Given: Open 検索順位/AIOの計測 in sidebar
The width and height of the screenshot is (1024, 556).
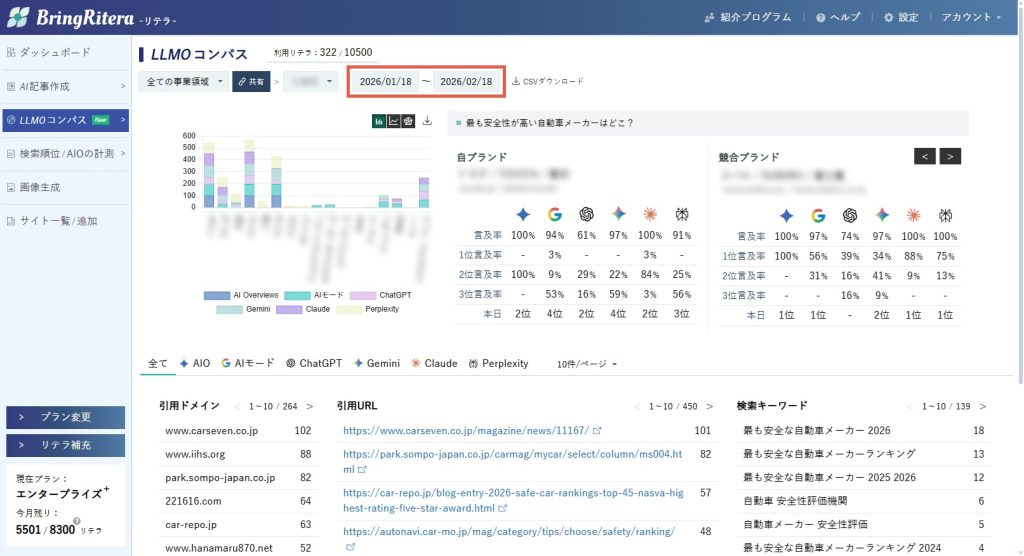Looking at the screenshot, I should (66, 154).
